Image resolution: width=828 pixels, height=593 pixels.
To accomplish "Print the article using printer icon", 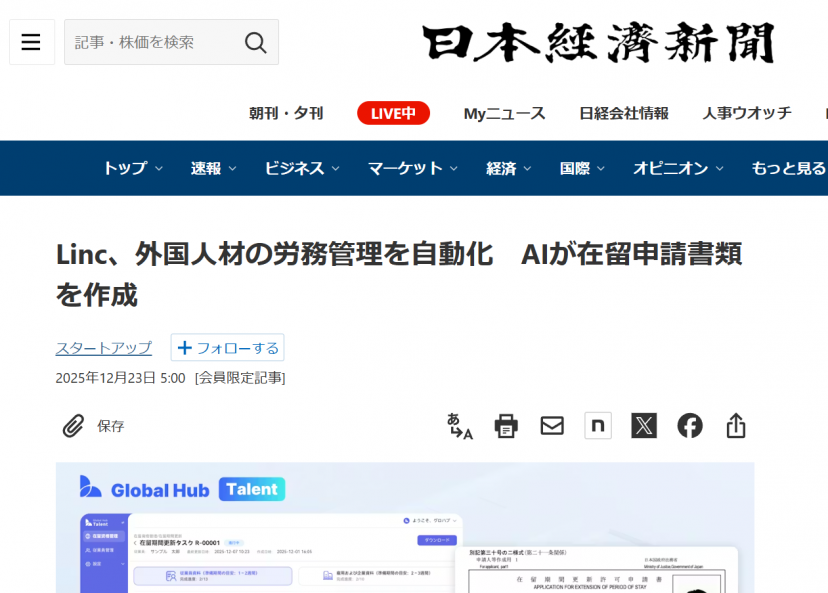I will click(x=506, y=426).
